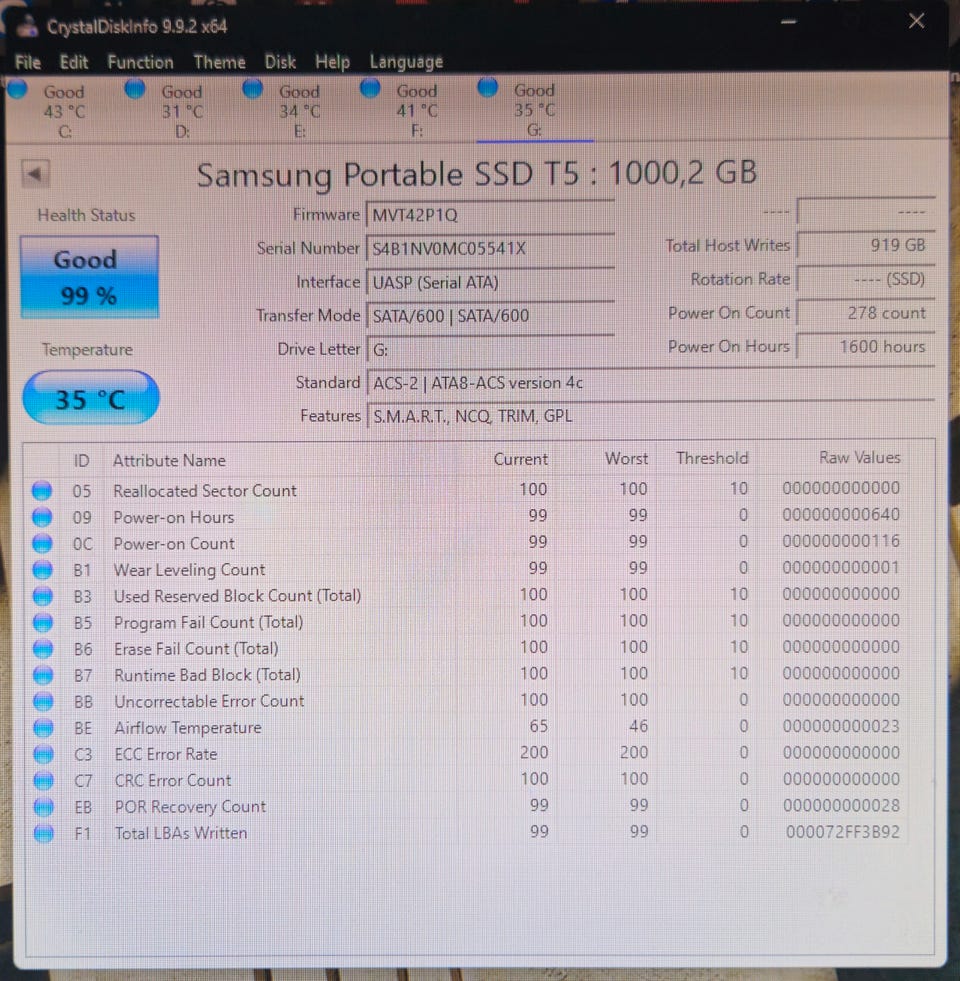Click the Samsung Portable SSD T5 title
This screenshot has width=960, height=981.
(x=476, y=174)
